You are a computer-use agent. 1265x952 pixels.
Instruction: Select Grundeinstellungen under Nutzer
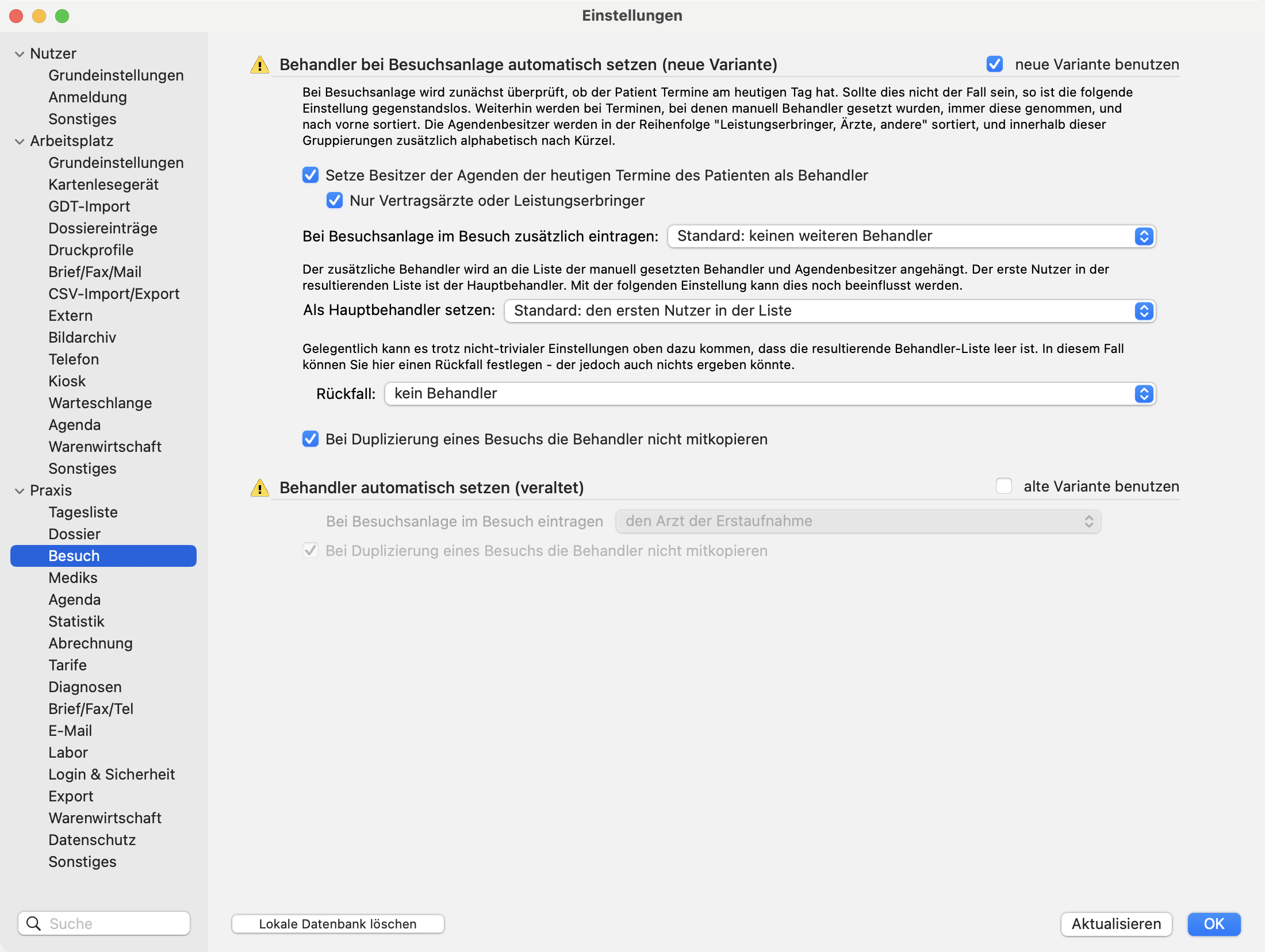point(116,75)
